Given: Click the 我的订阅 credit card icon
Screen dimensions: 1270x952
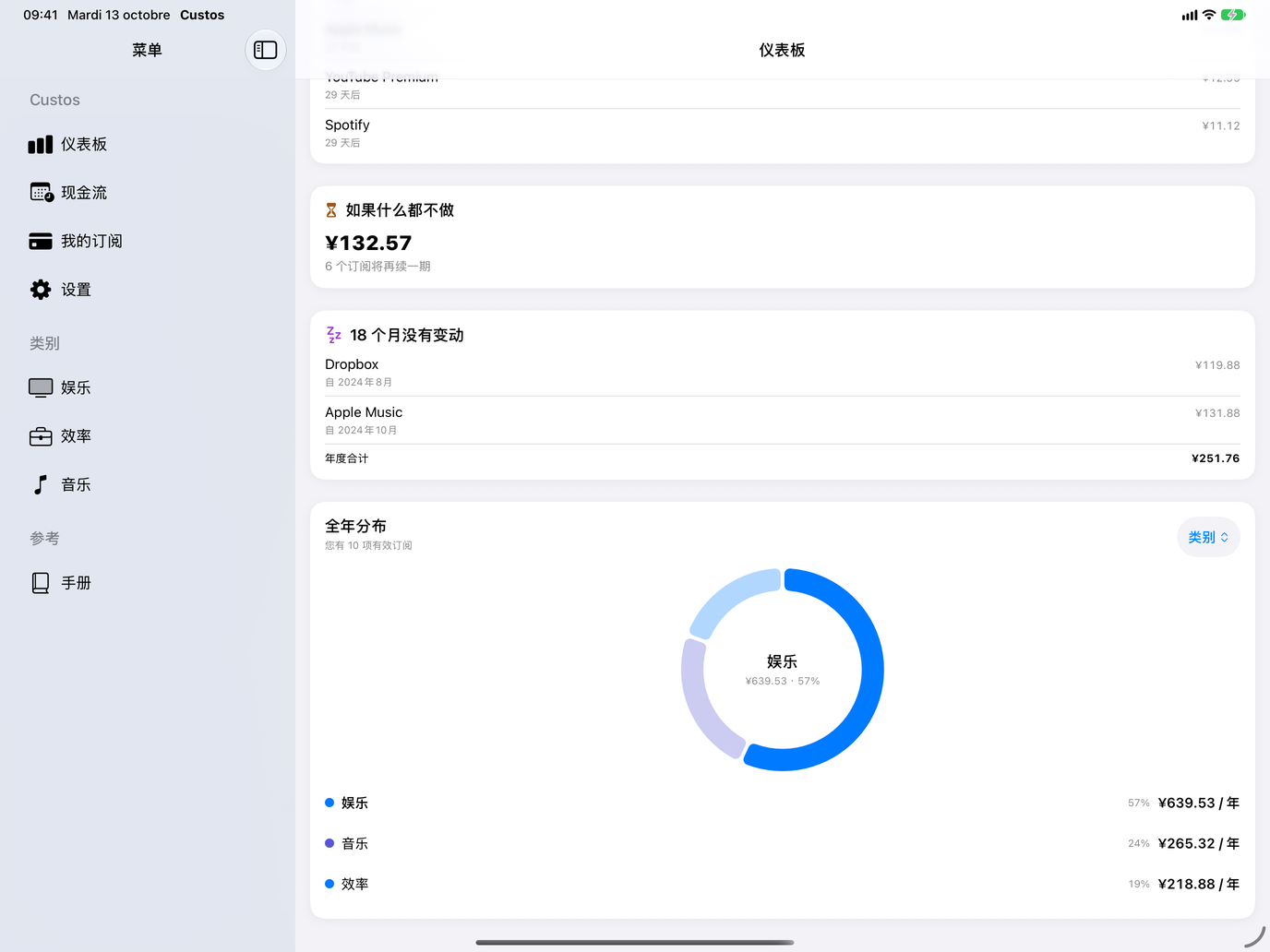Looking at the screenshot, I should 41,241.
